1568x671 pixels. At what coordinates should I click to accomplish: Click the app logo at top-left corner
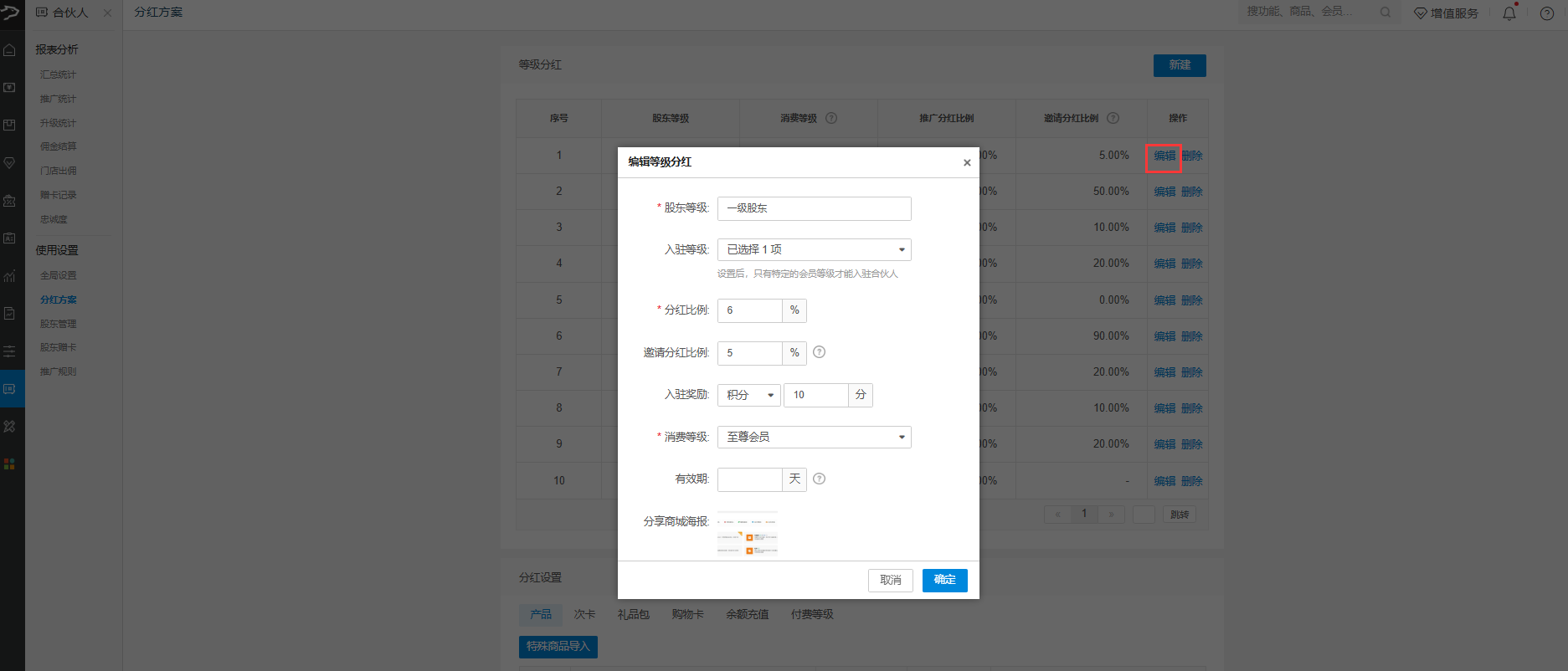point(10,12)
